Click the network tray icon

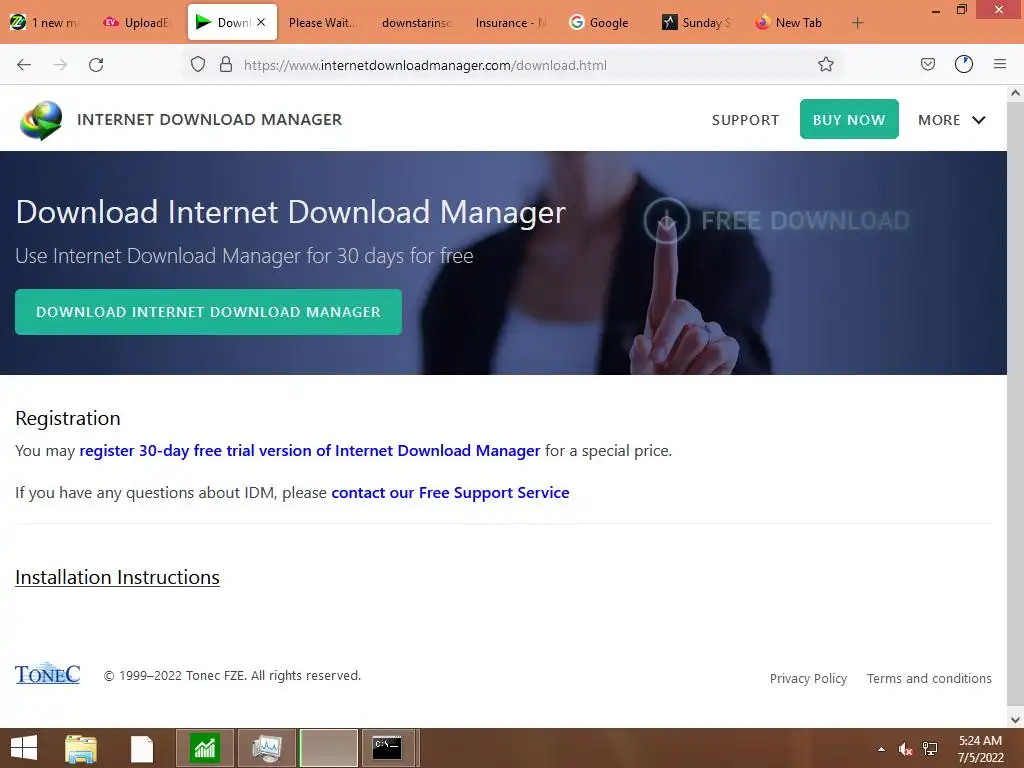930,749
